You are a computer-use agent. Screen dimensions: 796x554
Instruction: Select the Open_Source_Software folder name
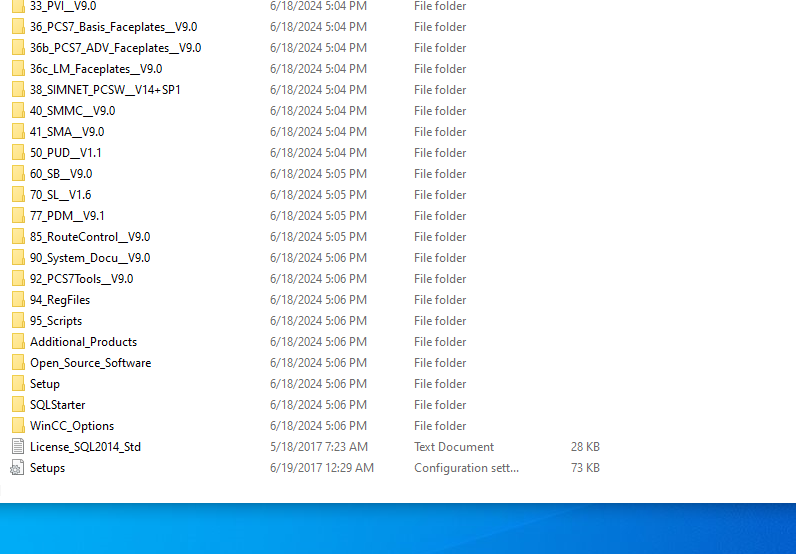[90, 363]
